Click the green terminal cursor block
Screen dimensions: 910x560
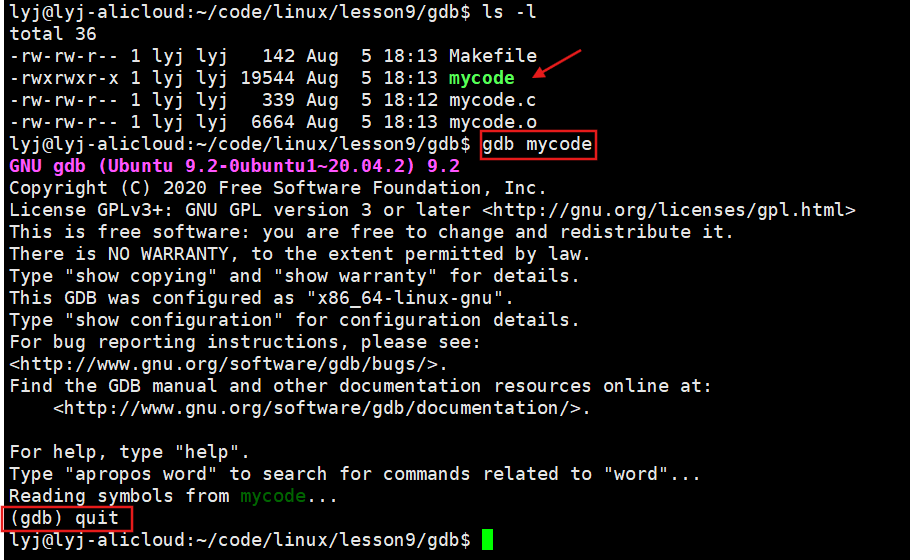click(488, 539)
